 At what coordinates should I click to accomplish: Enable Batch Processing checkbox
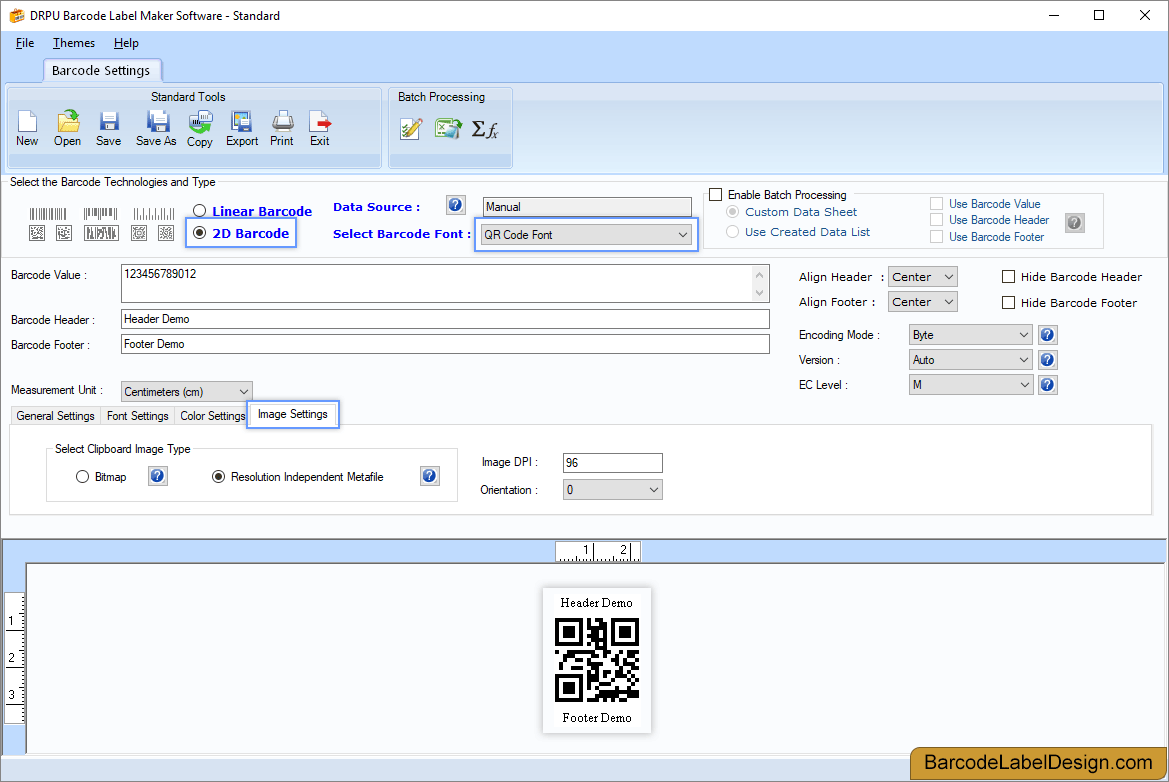716,194
